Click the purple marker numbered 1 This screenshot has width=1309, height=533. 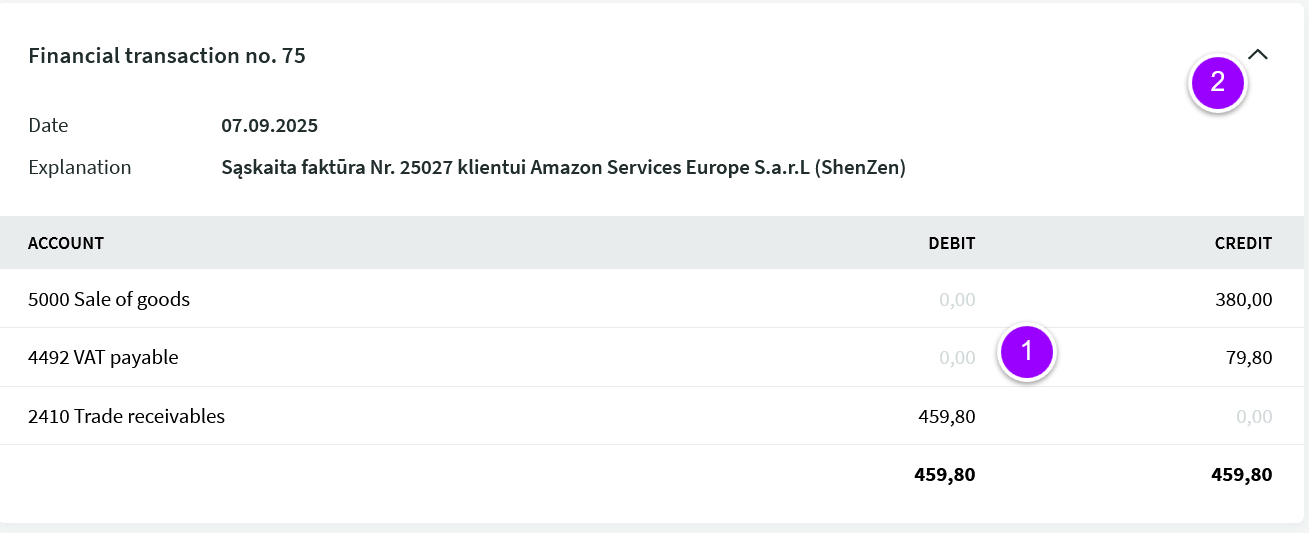tap(1028, 352)
